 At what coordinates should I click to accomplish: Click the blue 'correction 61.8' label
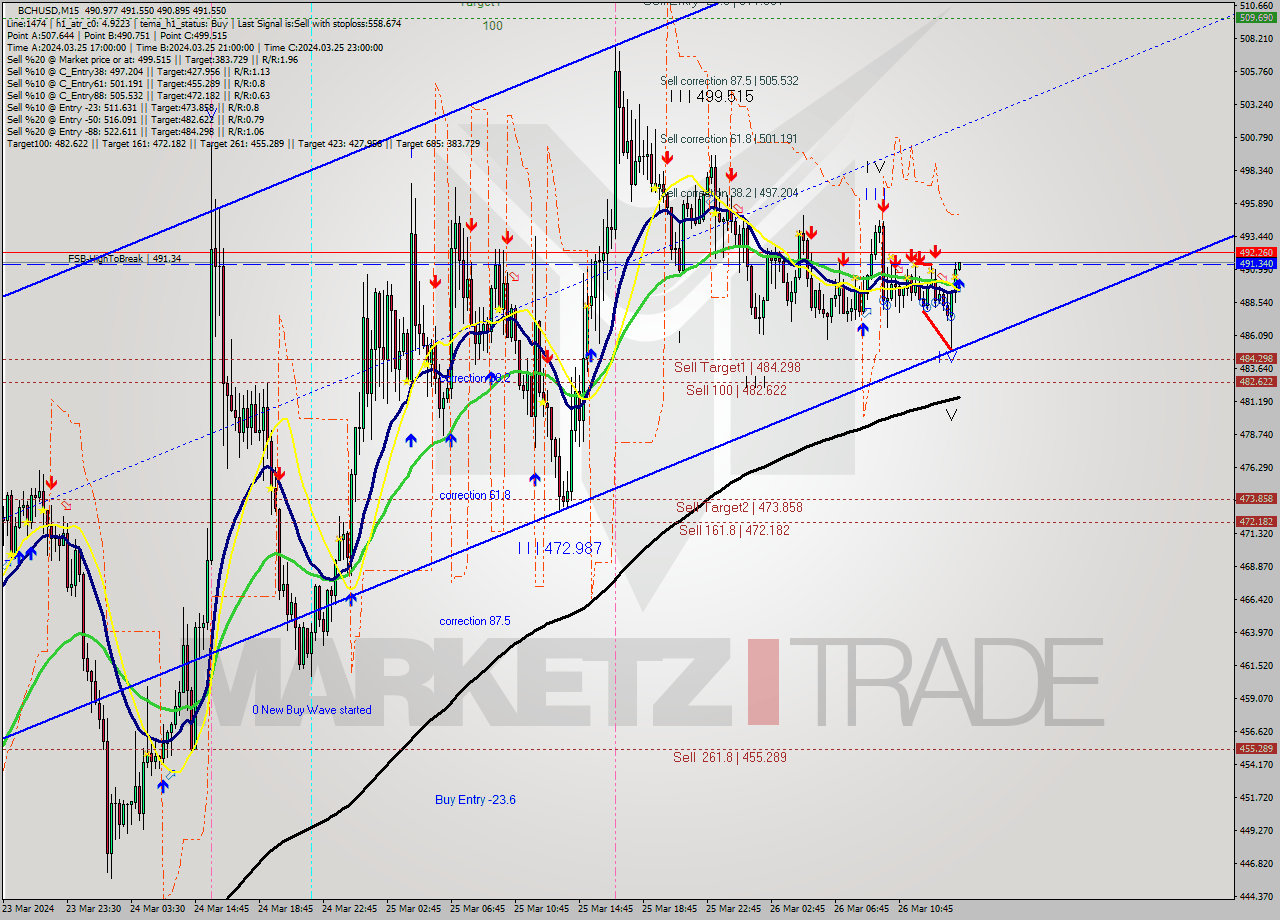[475, 496]
